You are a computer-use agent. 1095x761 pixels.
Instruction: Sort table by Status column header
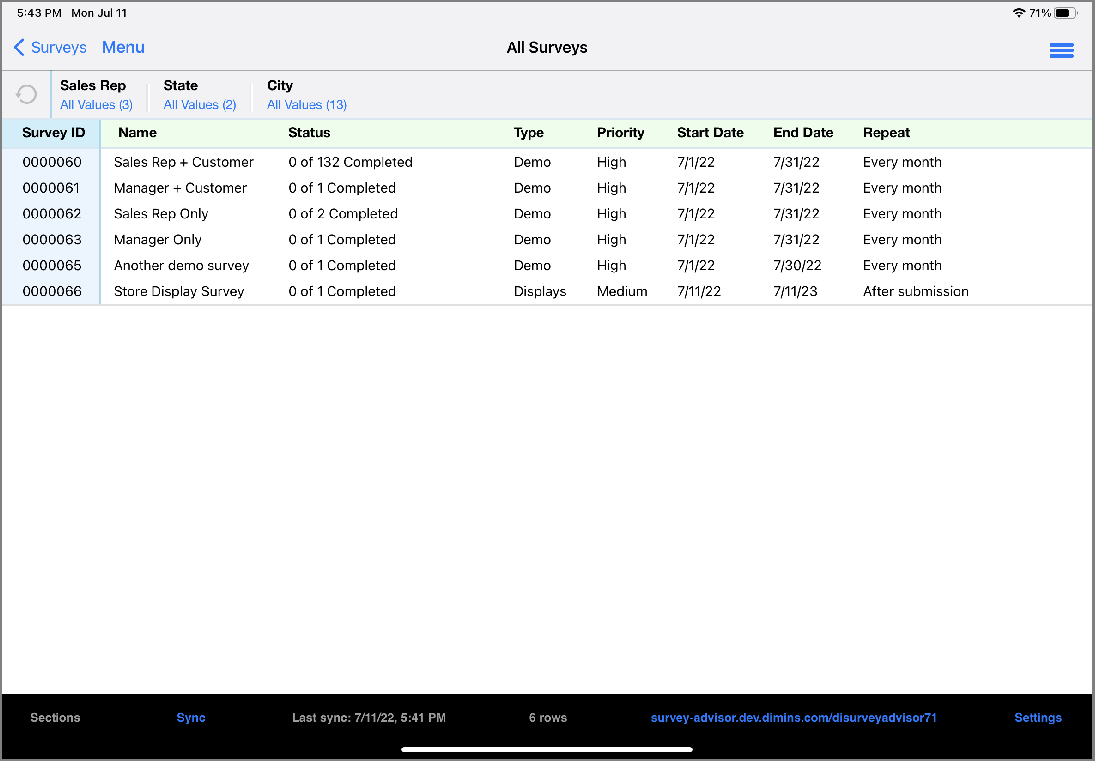pyautogui.click(x=309, y=133)
